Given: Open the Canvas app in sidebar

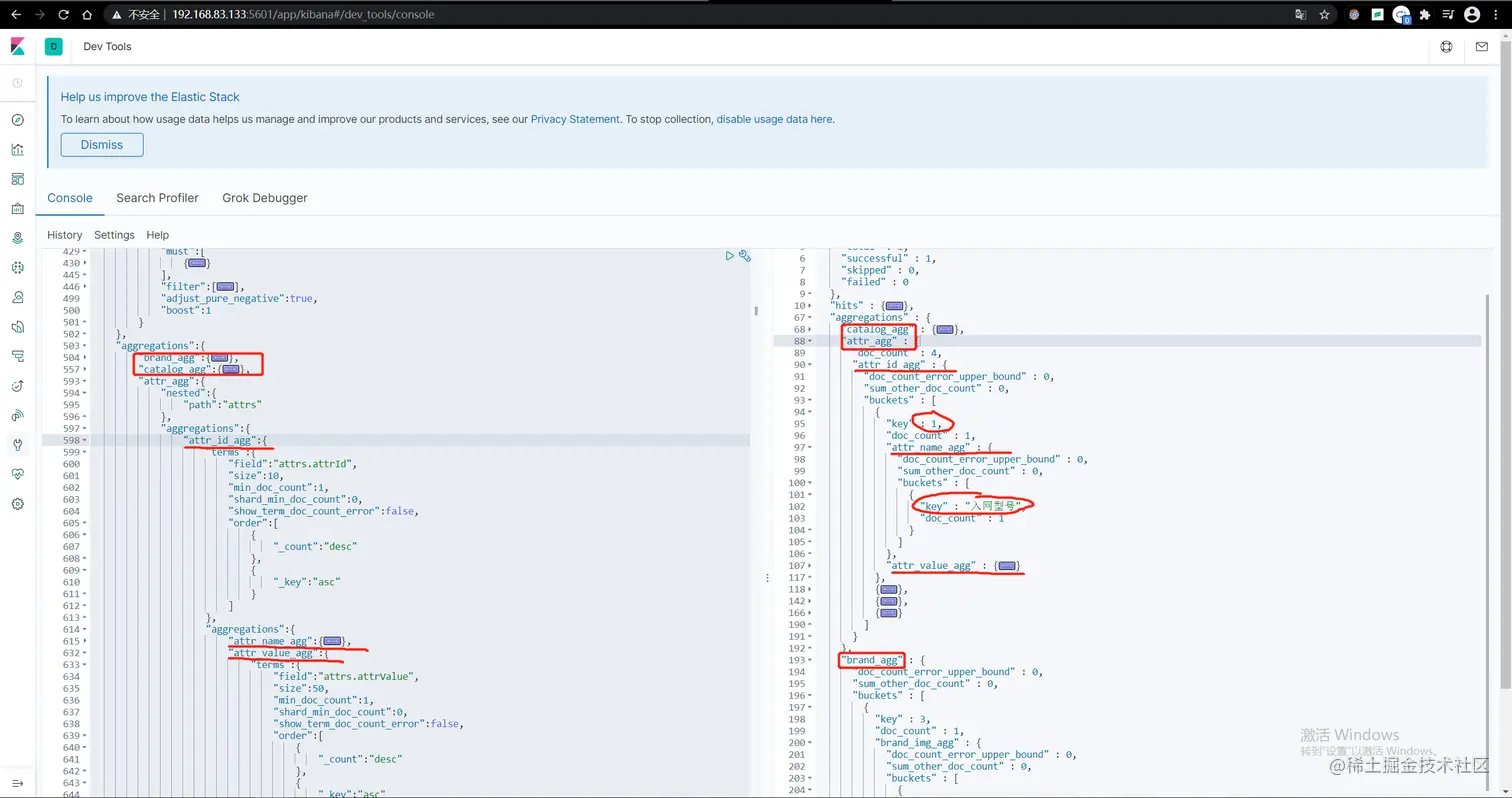Looking at the screenshot, I should [x=17, y=209].
